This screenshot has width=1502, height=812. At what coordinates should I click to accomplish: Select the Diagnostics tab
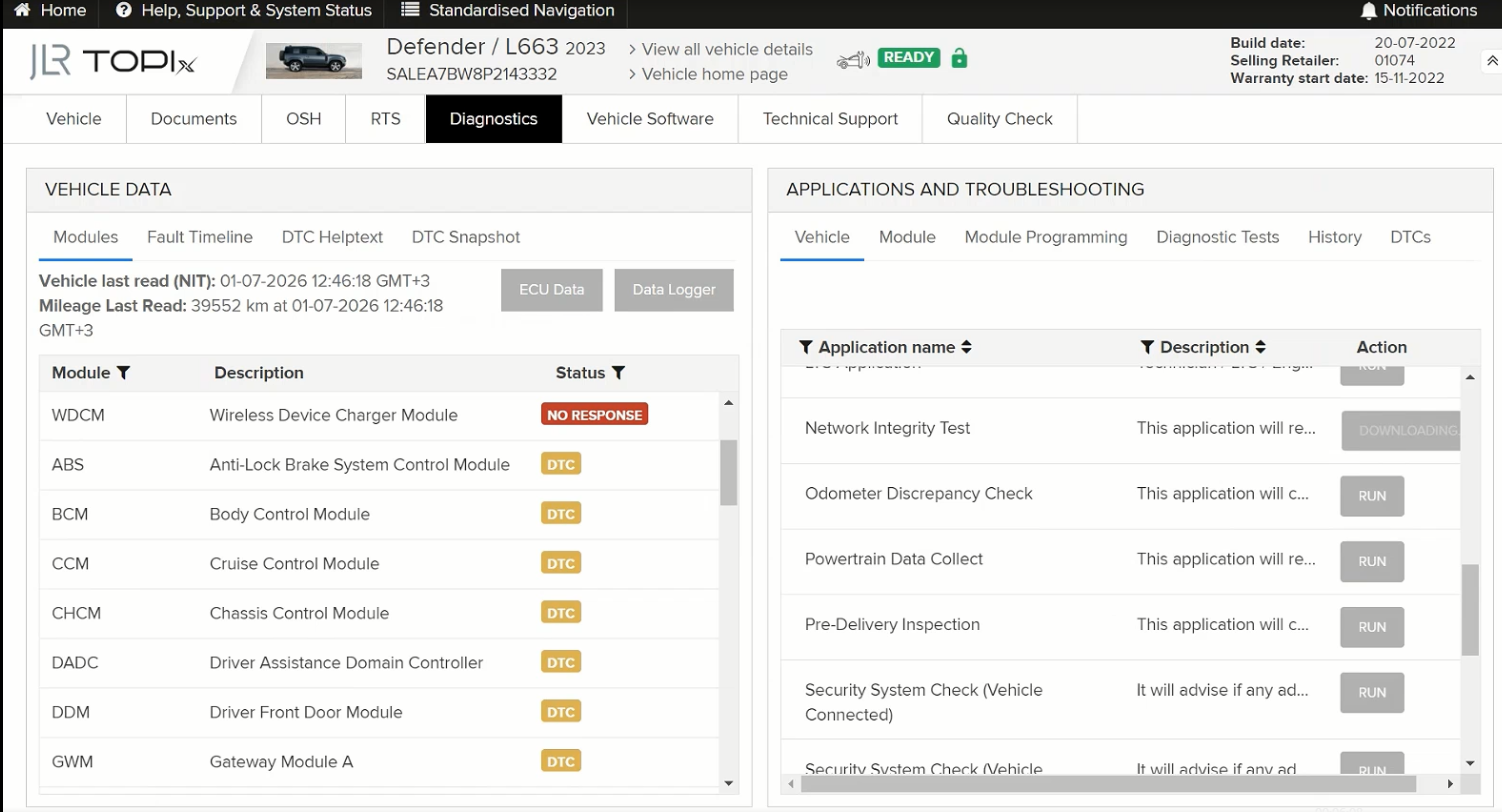494,119
